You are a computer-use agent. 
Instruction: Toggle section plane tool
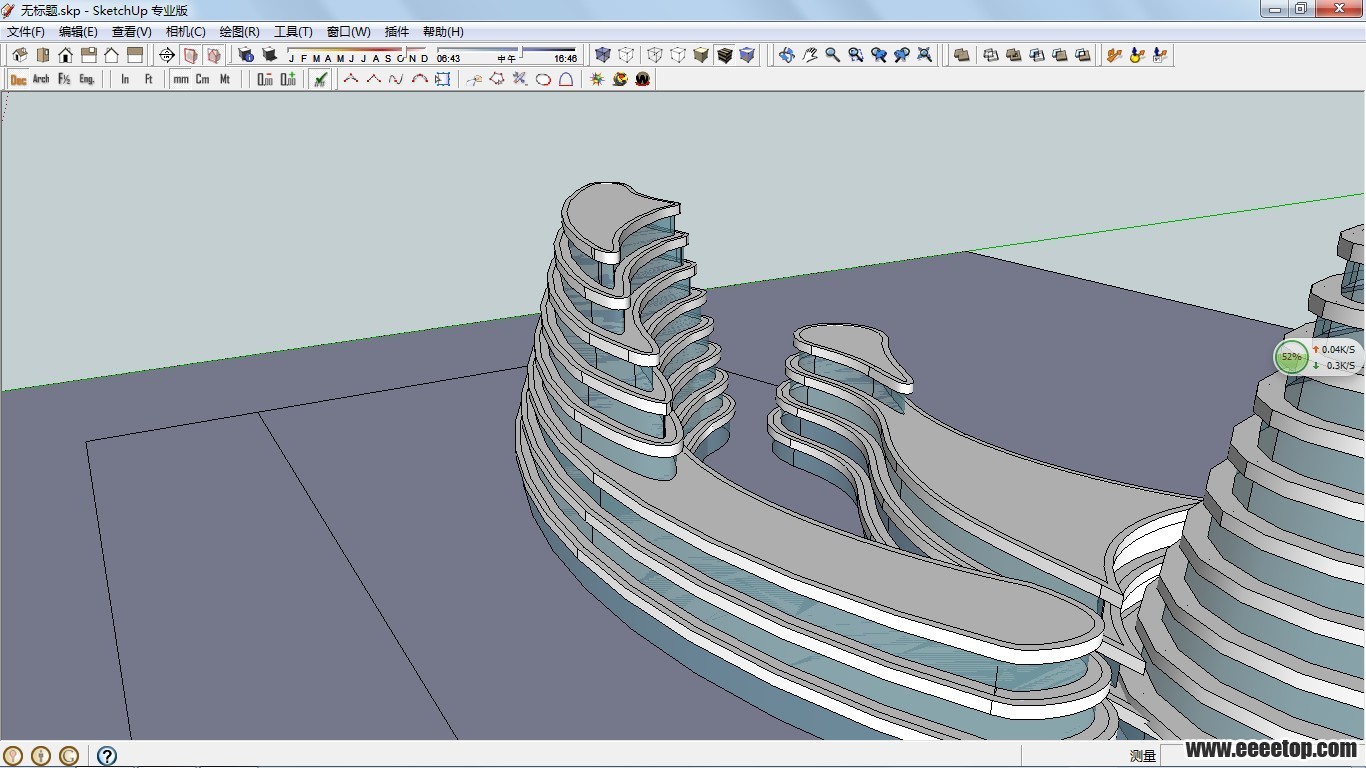167,55
